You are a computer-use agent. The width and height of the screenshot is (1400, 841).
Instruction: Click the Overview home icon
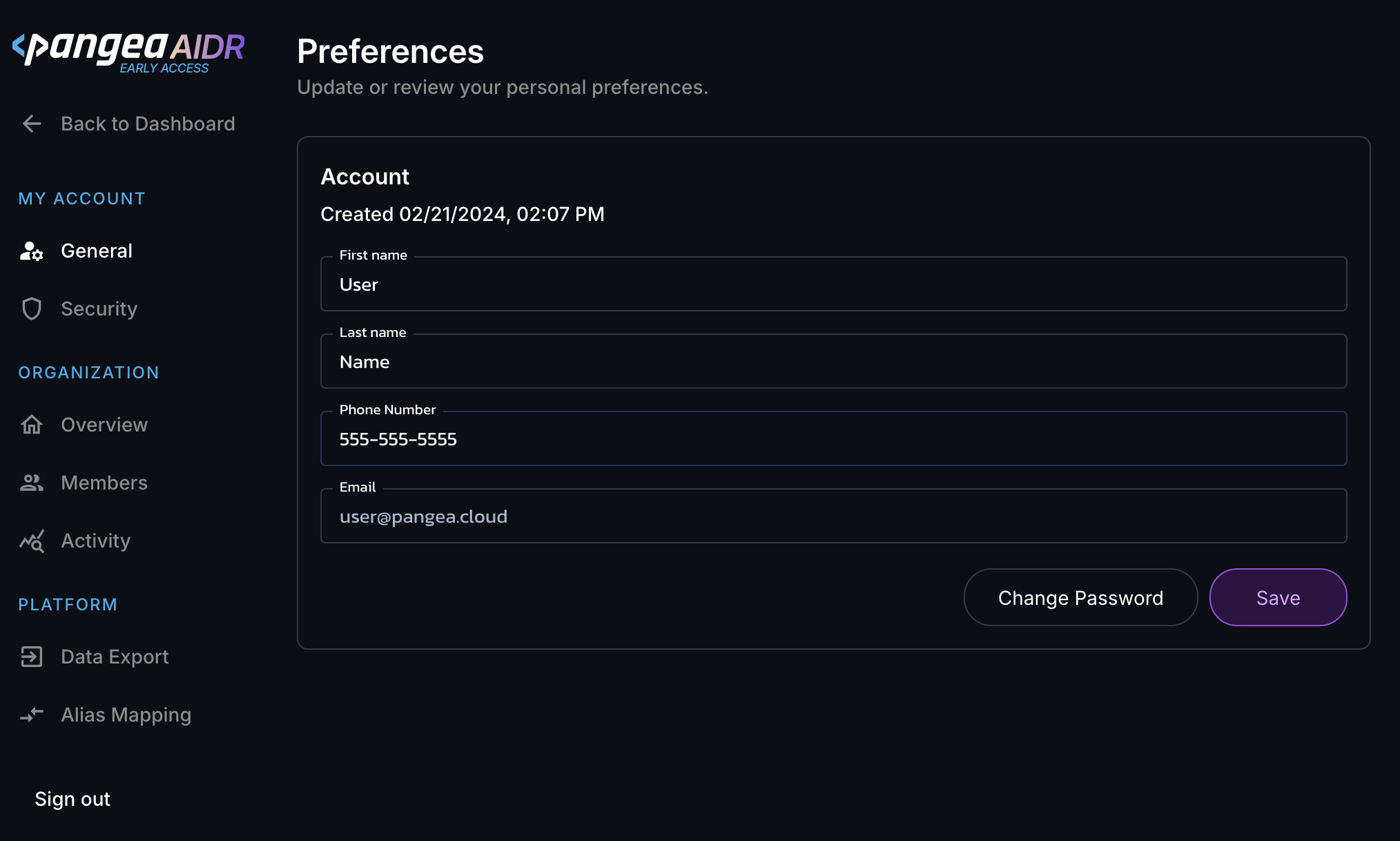[x=32, y=425]
